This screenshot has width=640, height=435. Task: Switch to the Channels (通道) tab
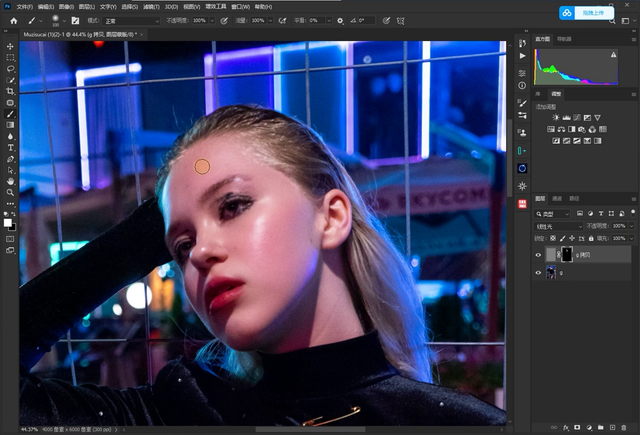tap(557, 199)
